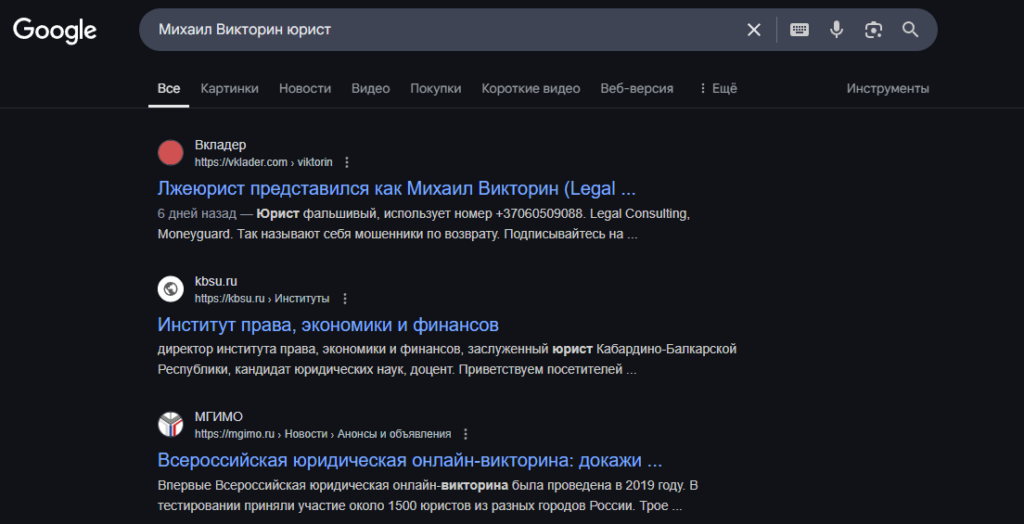1024x524 pixels.
Task: Click the Google logo
Action: point(55,30)
